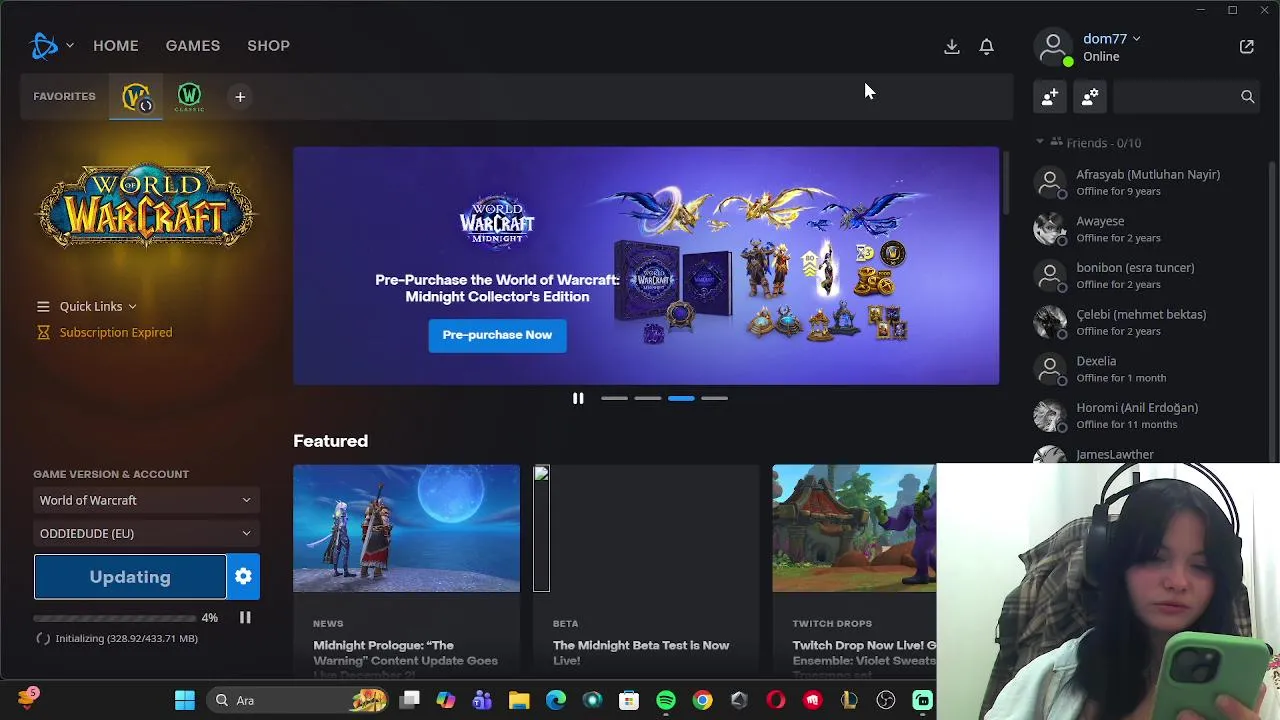Click the update progress bar

coord(115,618)
